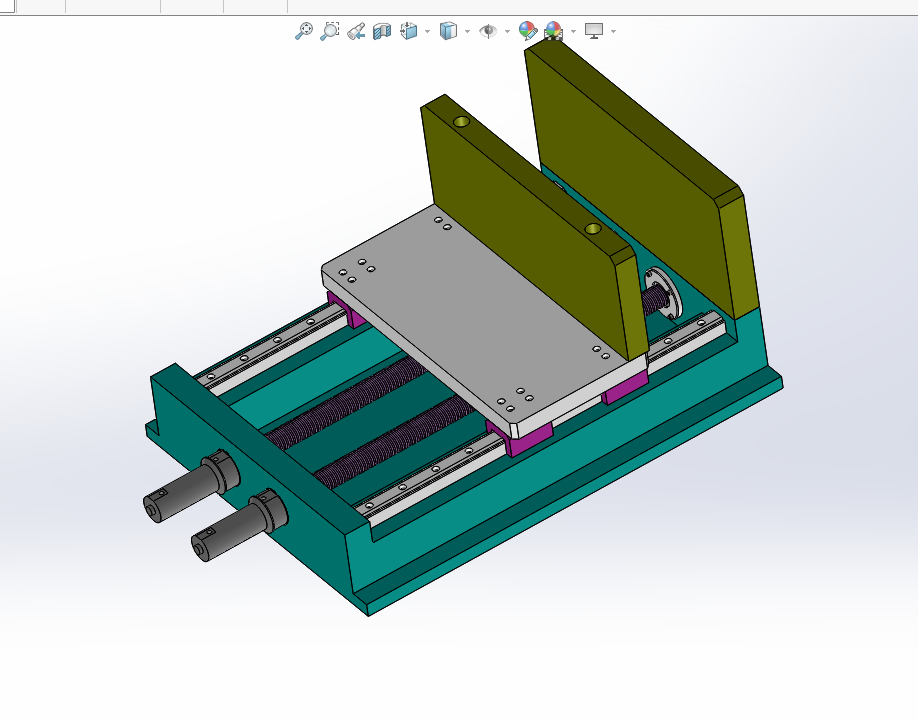The height and width of the screenshot is (722, 918).
Task: Expand the Apply Scene dropdown arrow
Action: (x=573, y=31)
